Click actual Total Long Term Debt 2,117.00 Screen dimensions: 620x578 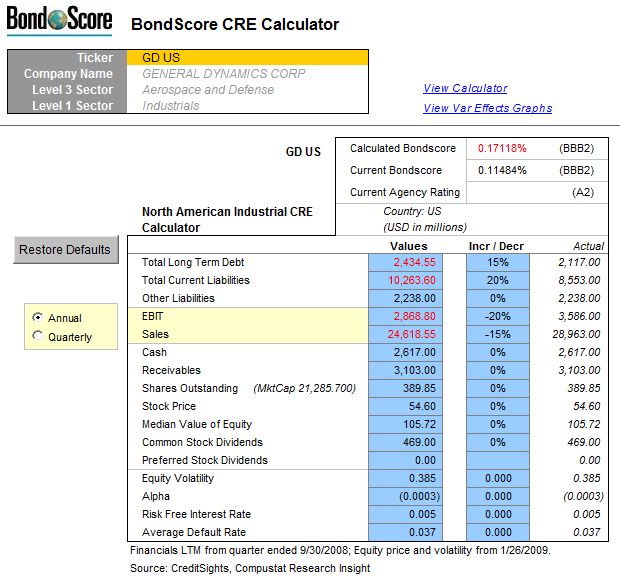point(579,262)
